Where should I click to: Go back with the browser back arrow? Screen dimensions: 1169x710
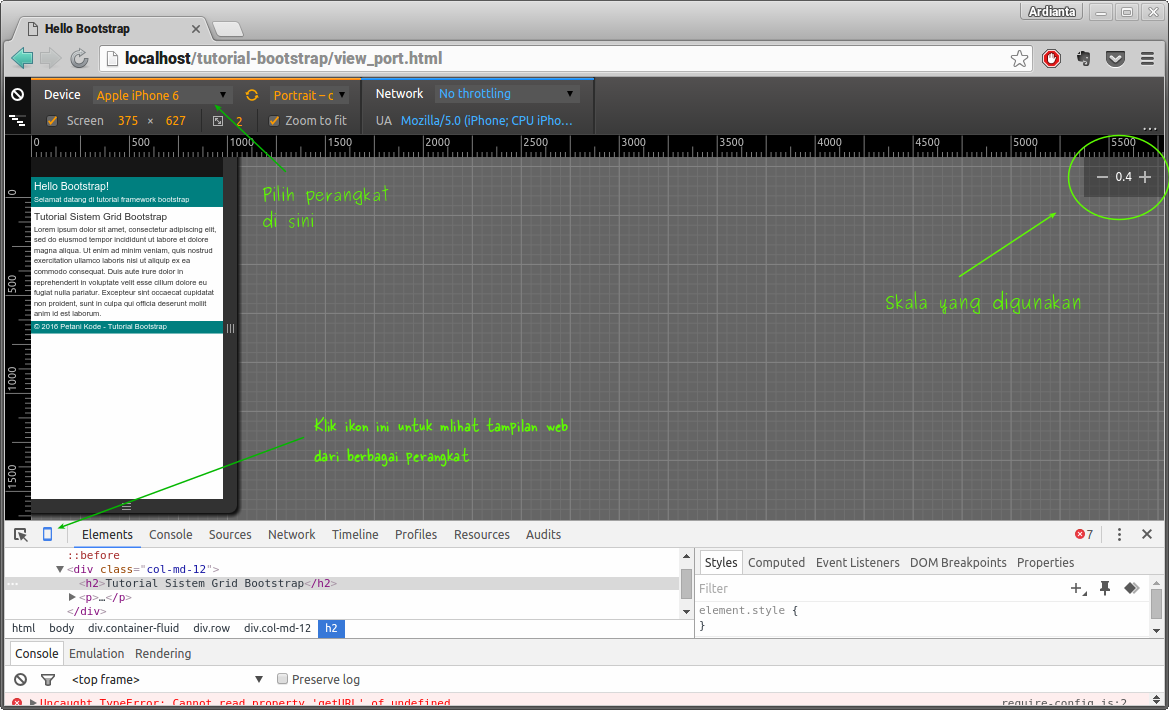click(x=22, y=58)
